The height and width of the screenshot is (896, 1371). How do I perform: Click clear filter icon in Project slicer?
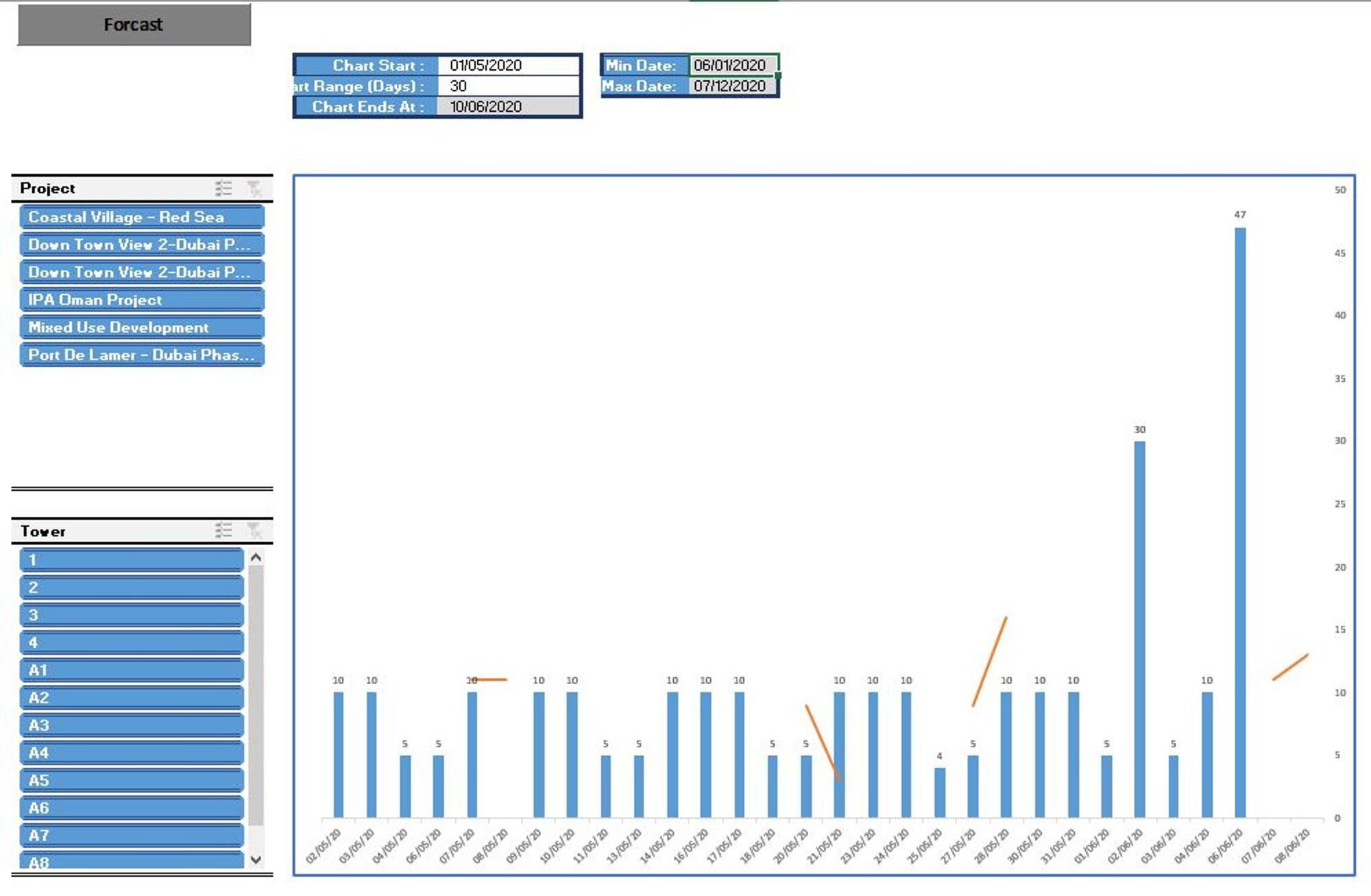(x=254, y=188)
